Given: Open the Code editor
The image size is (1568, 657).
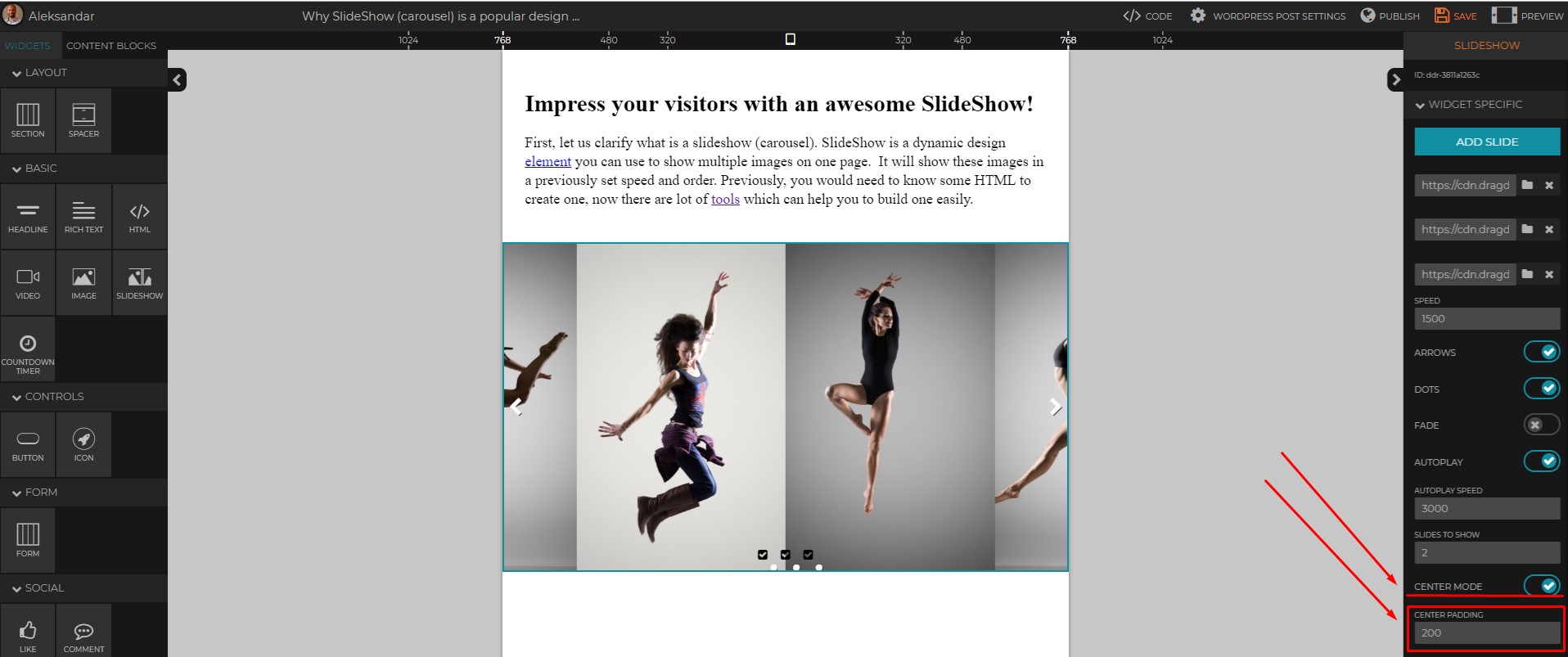Looking at the screenshot, I should (1147, 16).
